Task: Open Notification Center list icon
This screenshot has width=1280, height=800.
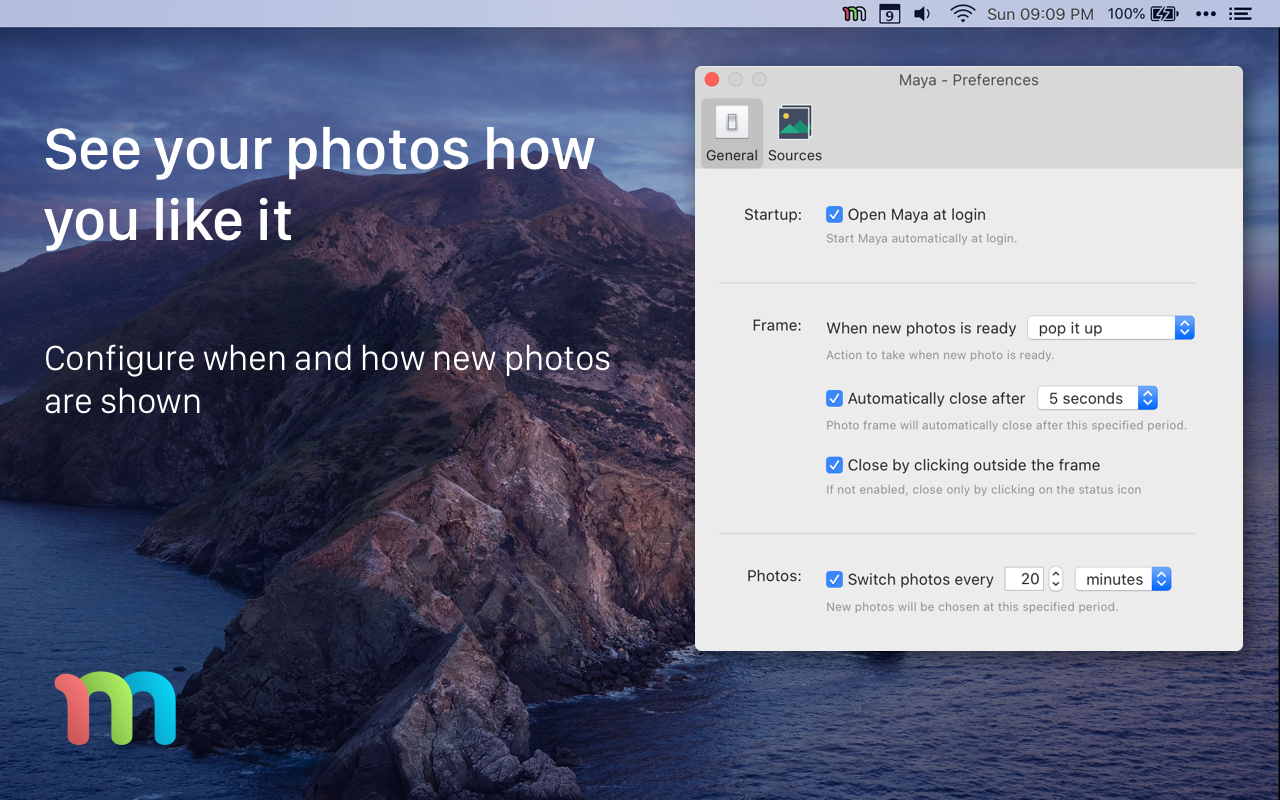Action: pyautogui.click(x=1240, y=14)
